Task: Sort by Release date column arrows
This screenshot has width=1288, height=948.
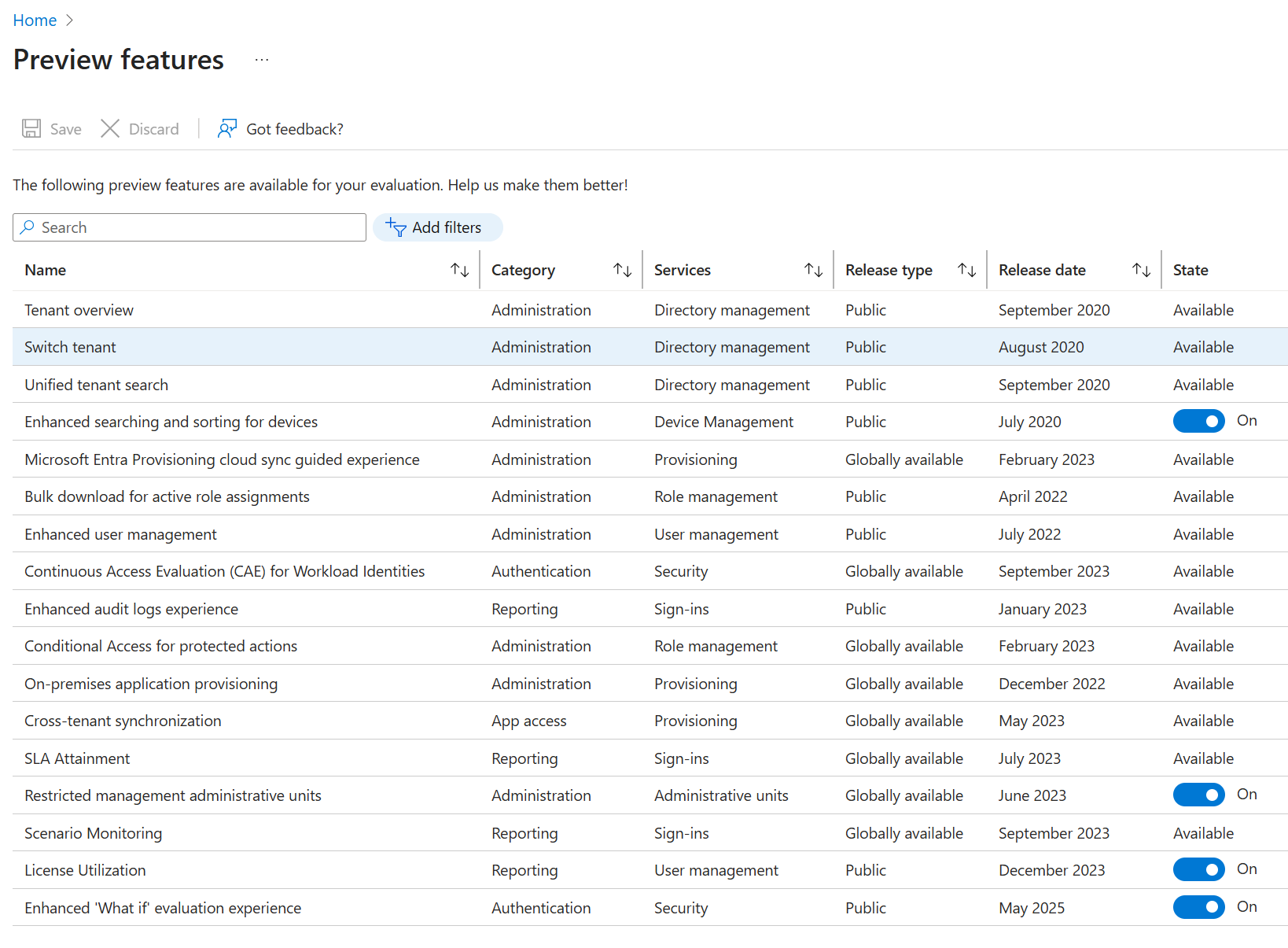Action: (x=1142, y=271)
